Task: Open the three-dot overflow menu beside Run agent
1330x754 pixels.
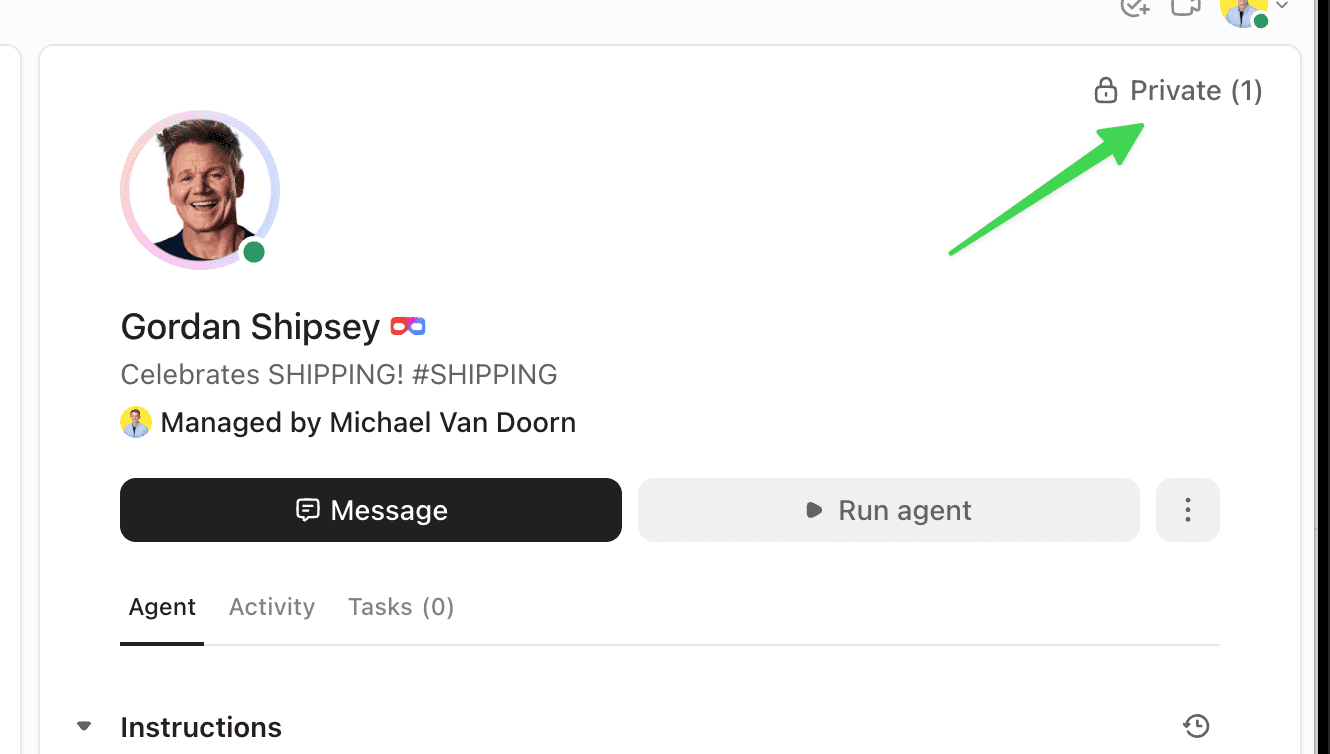Action: click(1187, 510)
